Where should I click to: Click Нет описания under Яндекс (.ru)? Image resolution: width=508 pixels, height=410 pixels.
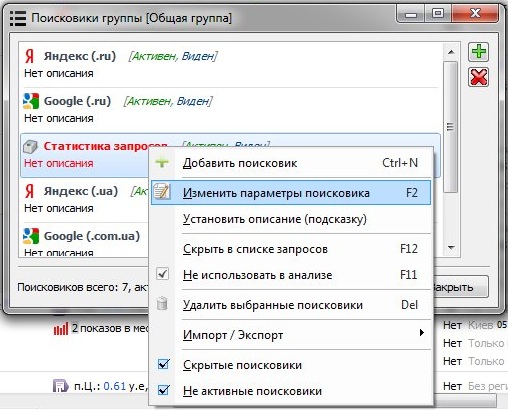(x=59, y=73)
